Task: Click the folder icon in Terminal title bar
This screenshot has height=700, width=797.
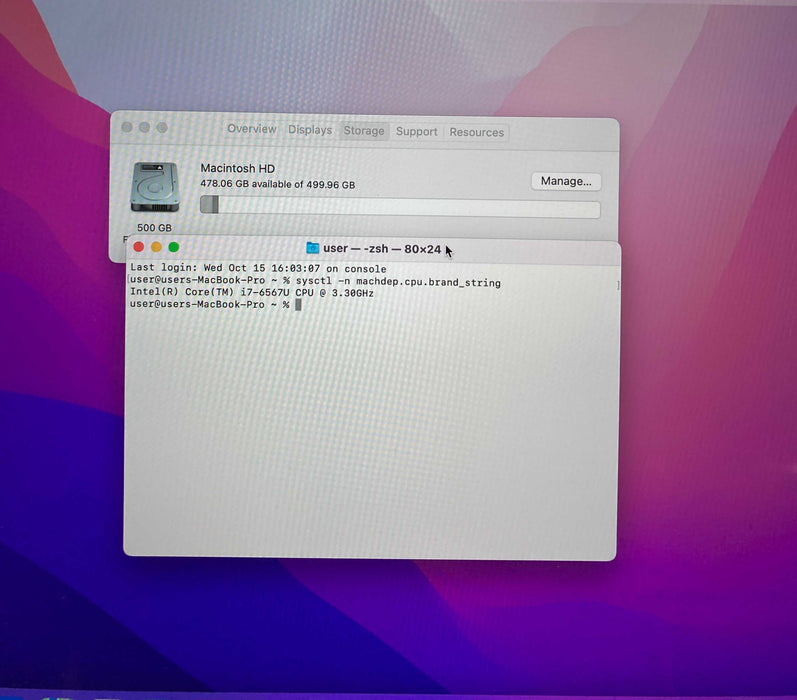Action: point(312,248)
